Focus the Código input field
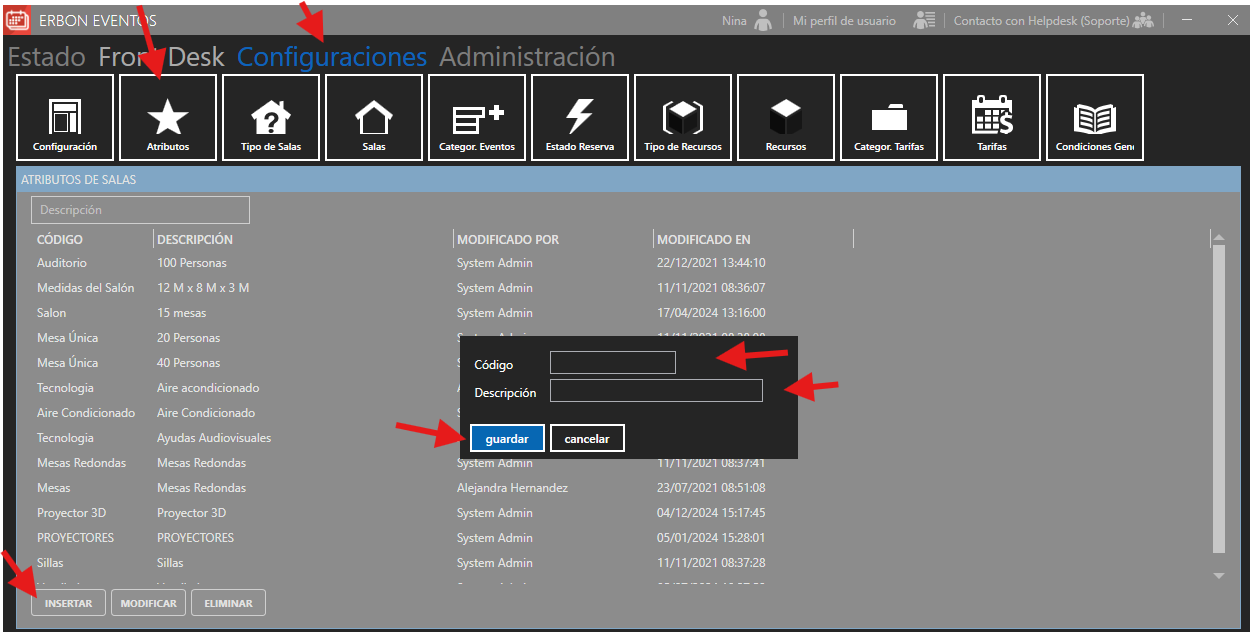The width and height of the screenshot is (1250, 632). 612,363
